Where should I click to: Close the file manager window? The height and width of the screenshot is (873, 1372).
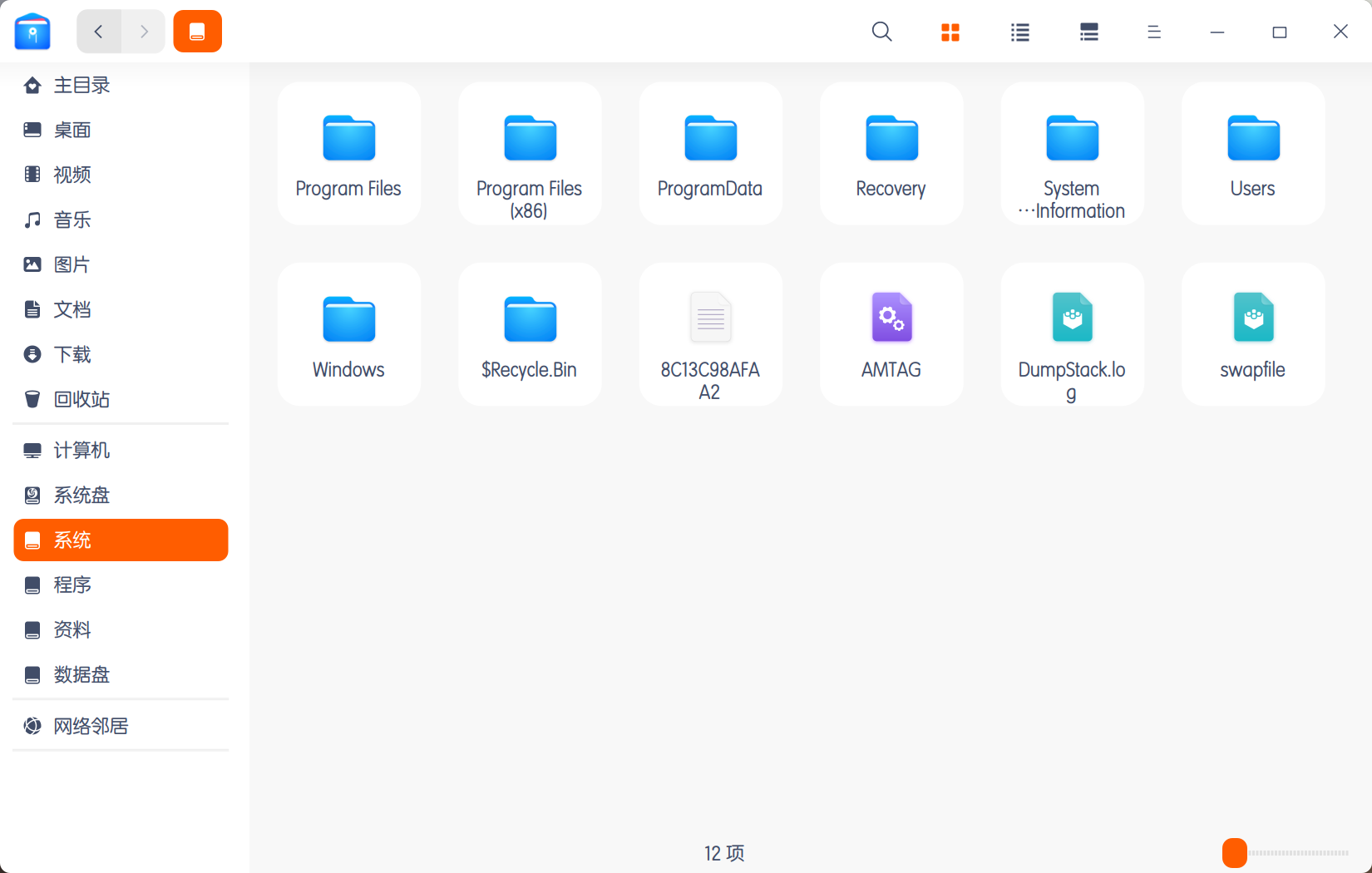pos(1340,32)
